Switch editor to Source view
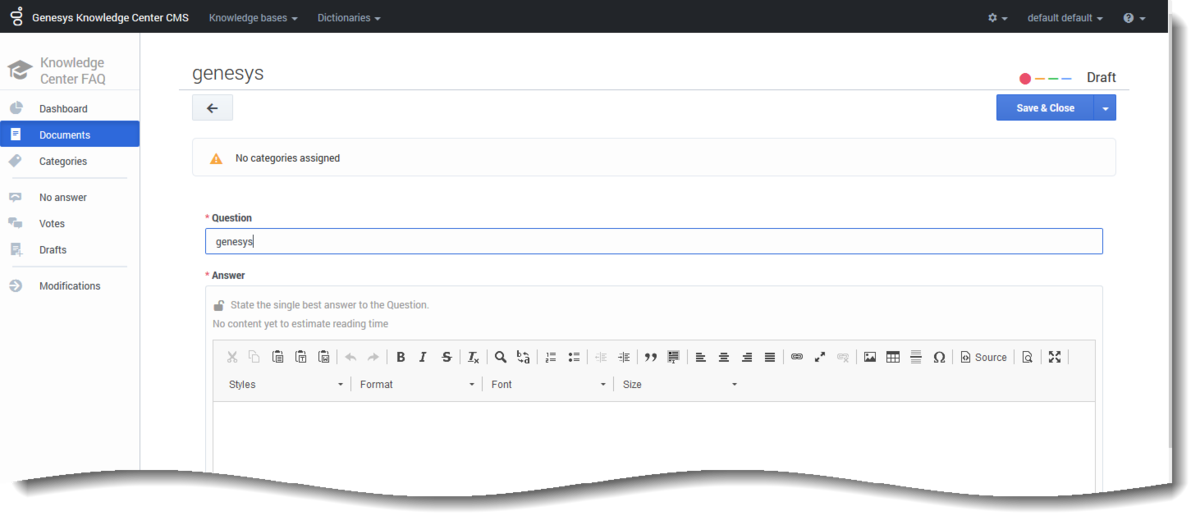The height and width of the screenshot is (525, 1200). click(984, 357)
